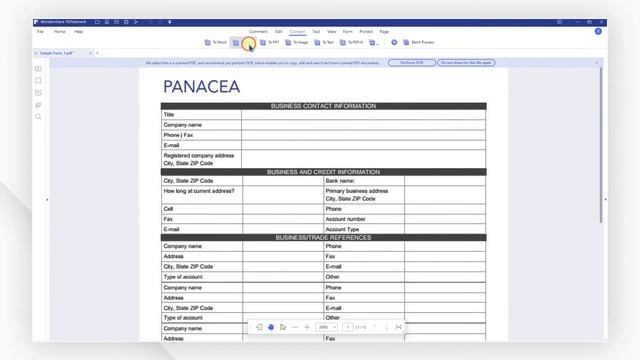Screen dimensions: 640x360
Task: Switch to the Convert tab
Action: (298, 31)
